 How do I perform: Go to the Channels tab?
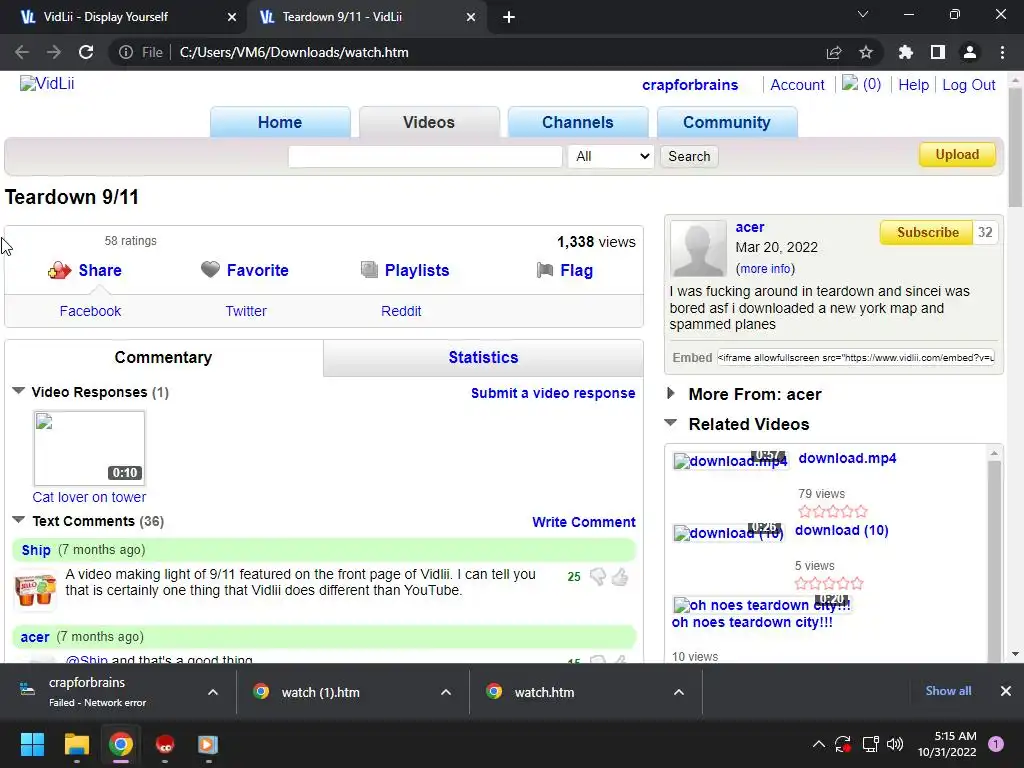point(578,122)
